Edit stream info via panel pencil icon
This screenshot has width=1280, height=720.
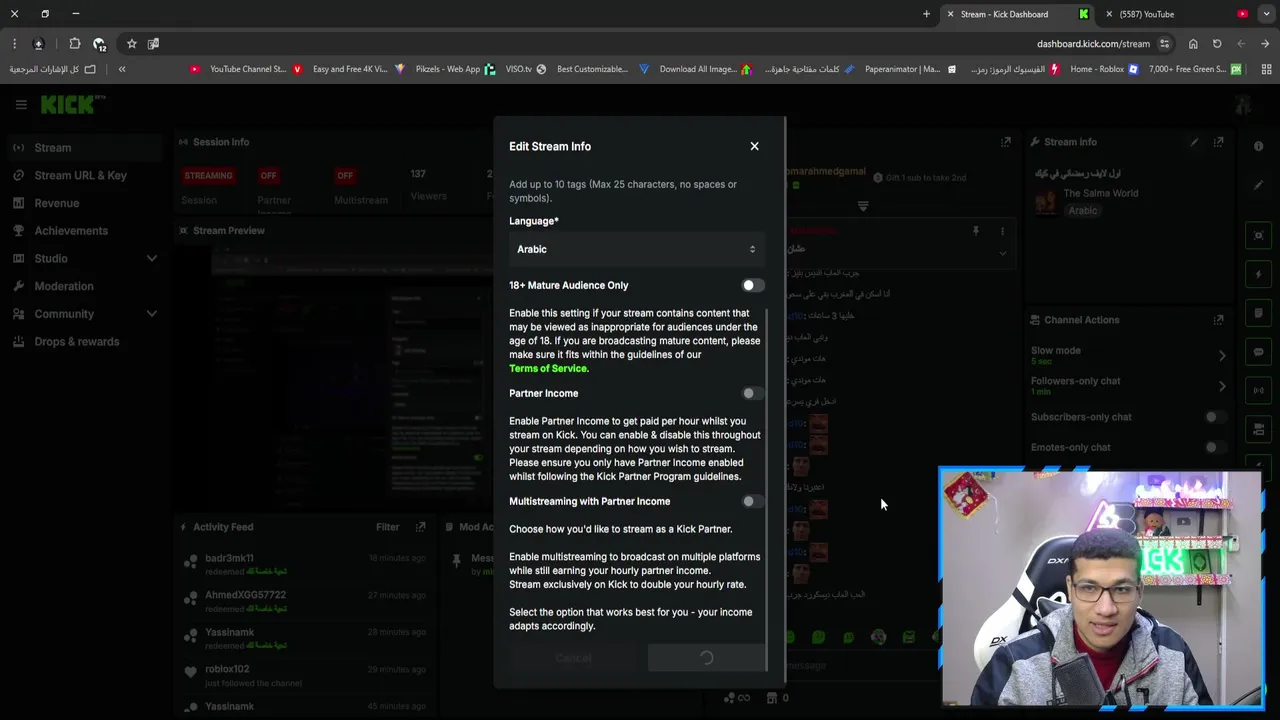[1194, 142]
